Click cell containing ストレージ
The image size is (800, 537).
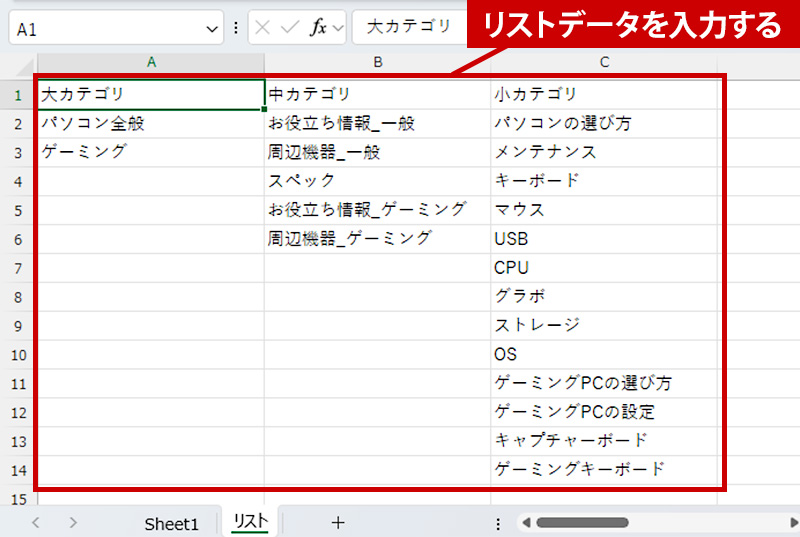click(604, 325)
